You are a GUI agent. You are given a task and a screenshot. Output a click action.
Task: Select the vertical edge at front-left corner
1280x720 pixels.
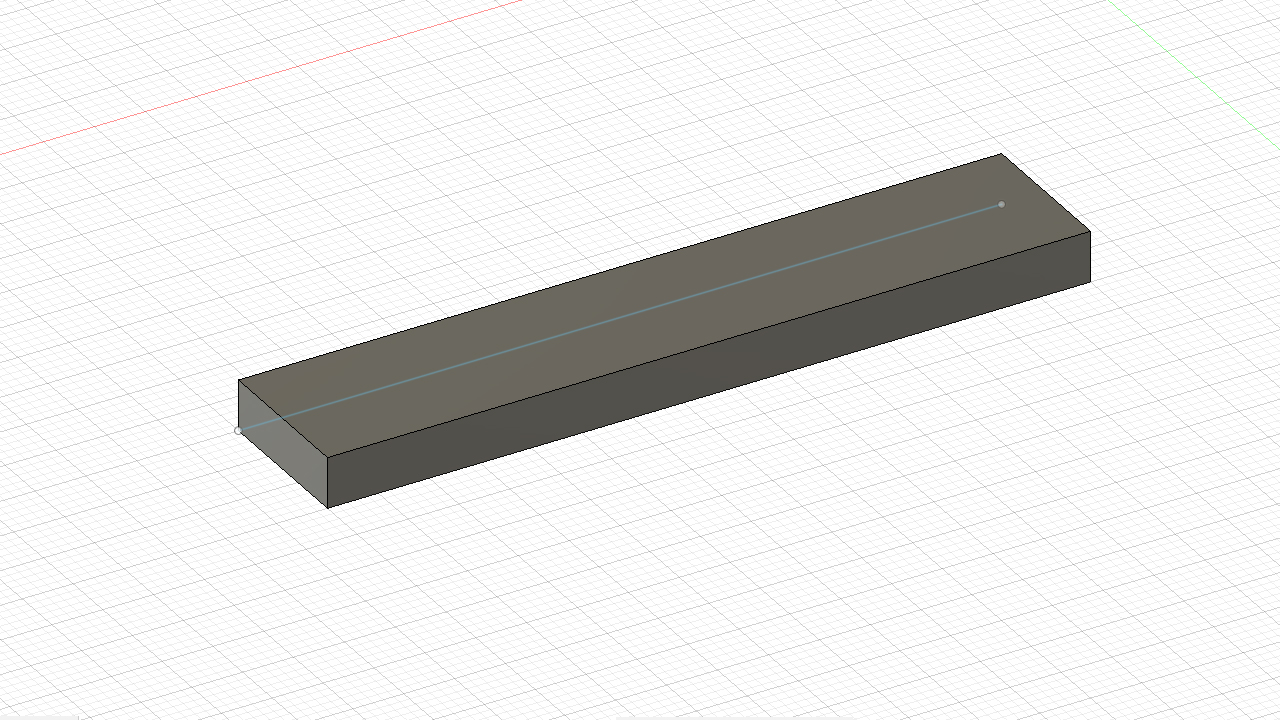coord(328,482)
